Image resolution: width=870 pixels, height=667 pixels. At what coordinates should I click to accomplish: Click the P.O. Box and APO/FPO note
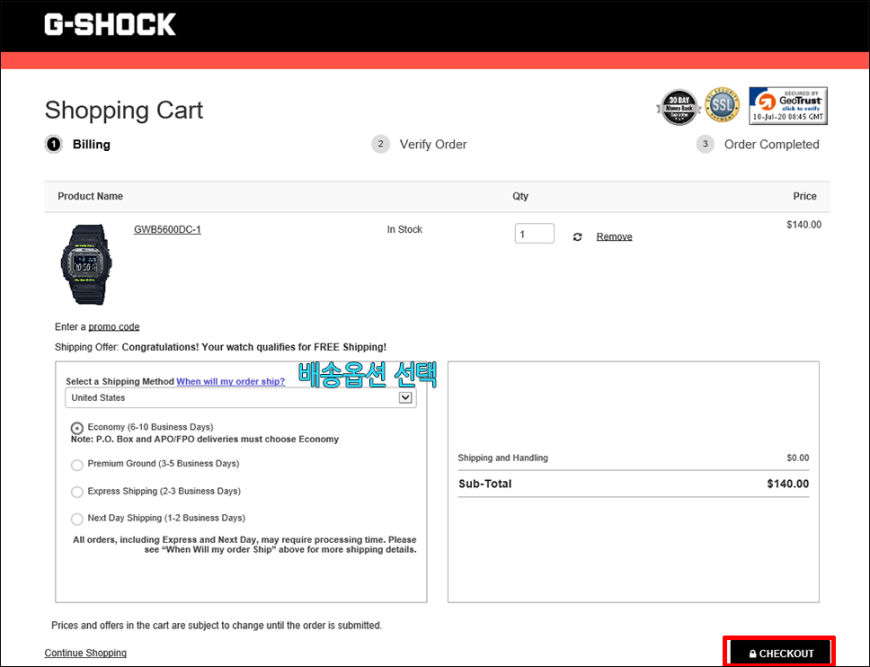[205, 439]
